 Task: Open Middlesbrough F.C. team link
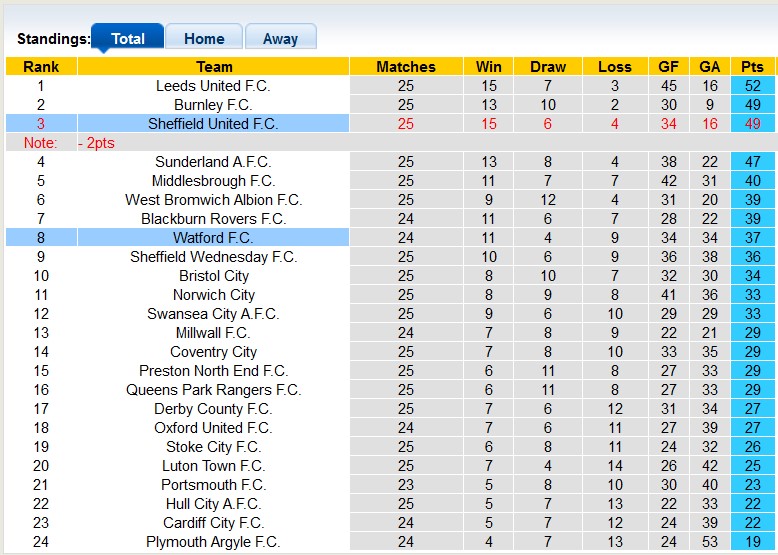(213, 181)
